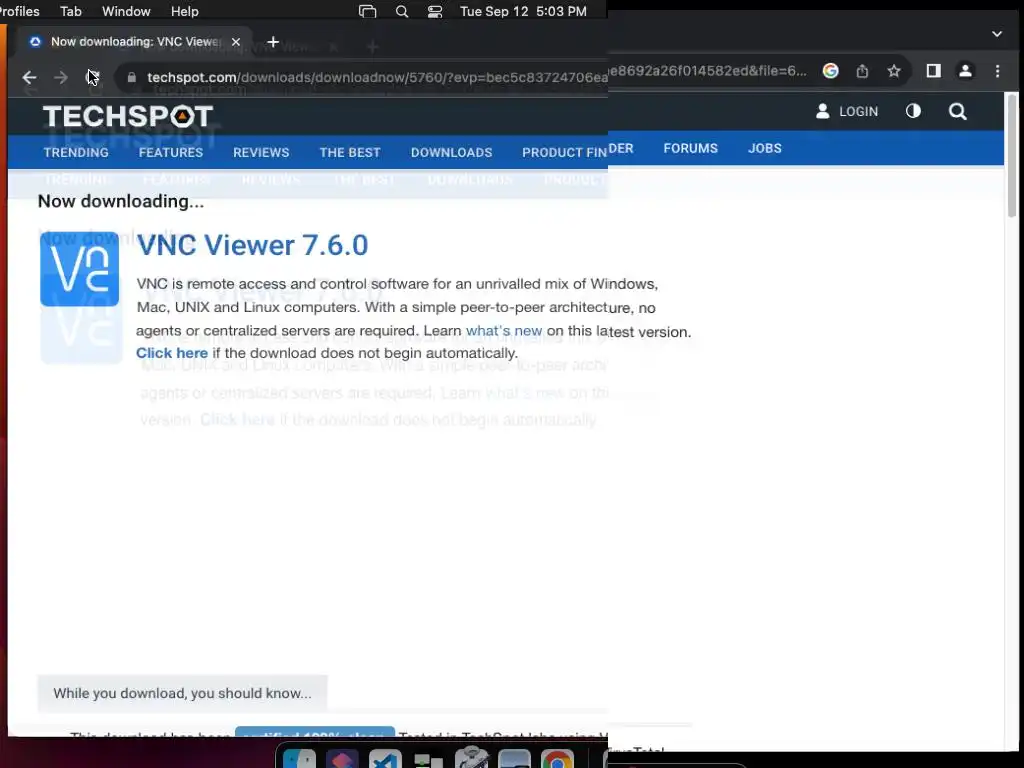The height and width of the screenshot is (768, 1024).
Task: Bookmark this page with the star
Action: [x=894, y=71]
